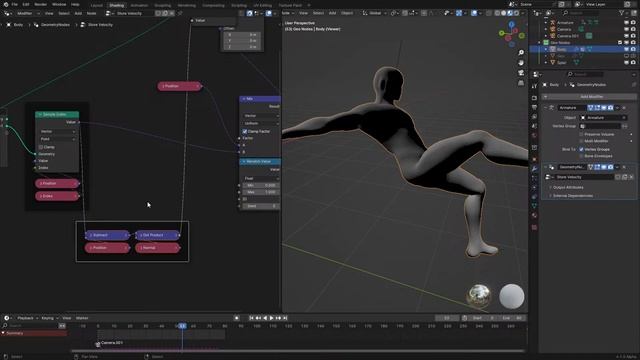Toggle viewport overlays icon

[x=474, y=13]
